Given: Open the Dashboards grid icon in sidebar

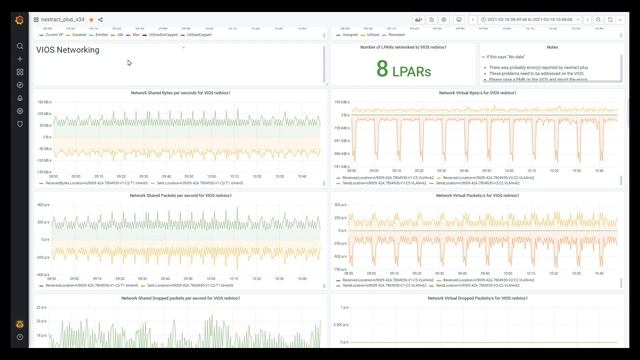Looking at the screenshot, I should coord(20,72).
